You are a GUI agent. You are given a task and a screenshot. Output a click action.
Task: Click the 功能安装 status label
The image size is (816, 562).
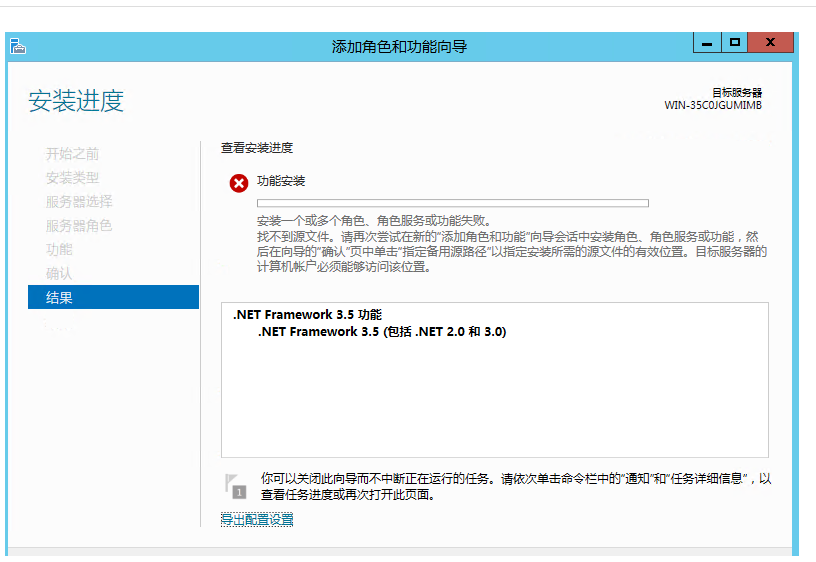point(281,181)
